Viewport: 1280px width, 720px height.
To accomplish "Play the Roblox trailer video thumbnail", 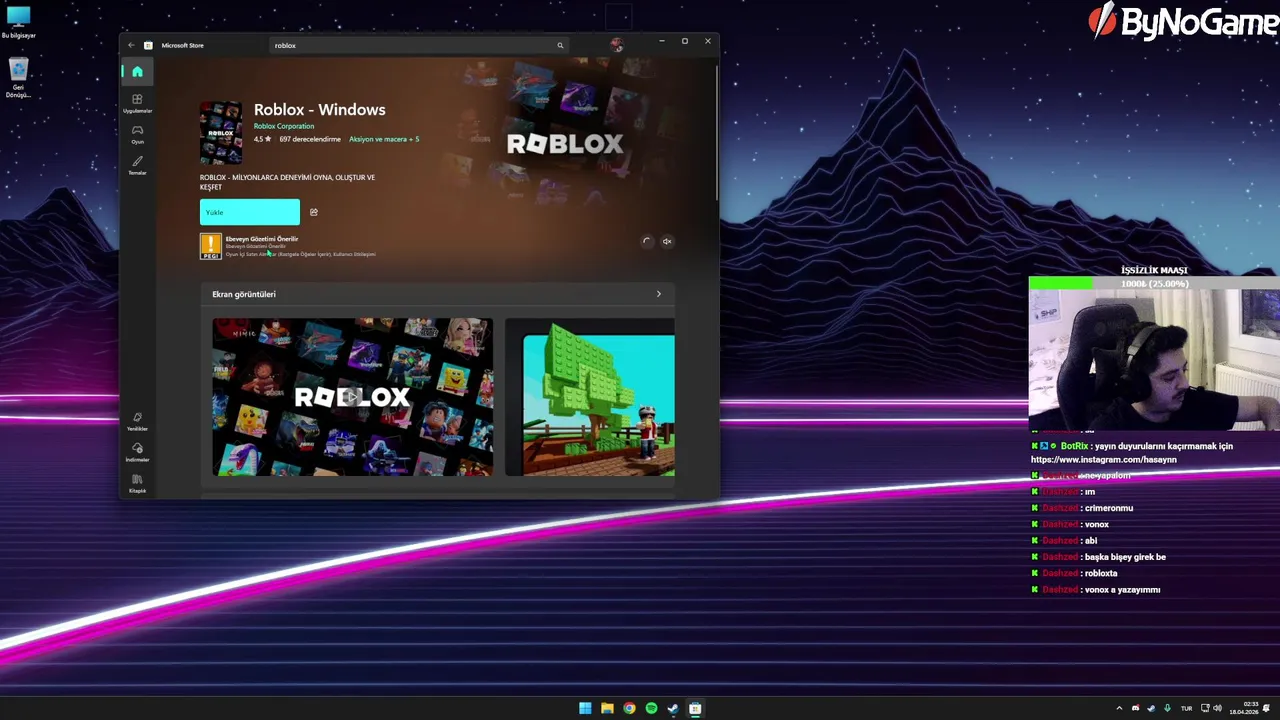I will point(352,397).
